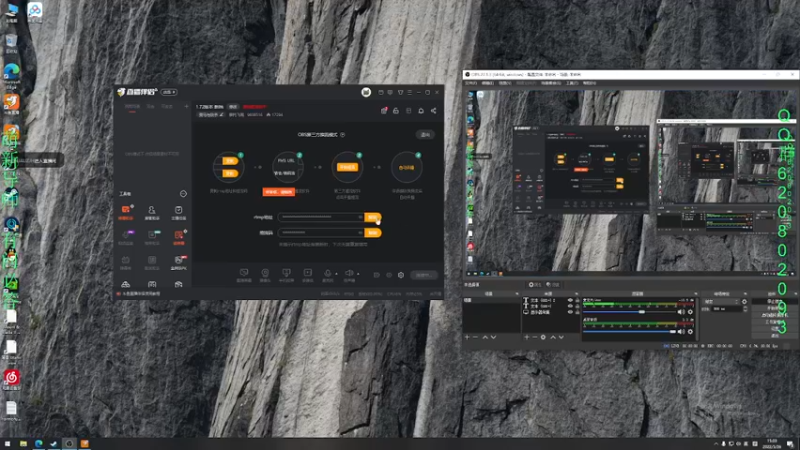This screenshot has width=800, height=450.
Task: Open the hamburger menu in streaming app title bar
Action: point(410,92)
